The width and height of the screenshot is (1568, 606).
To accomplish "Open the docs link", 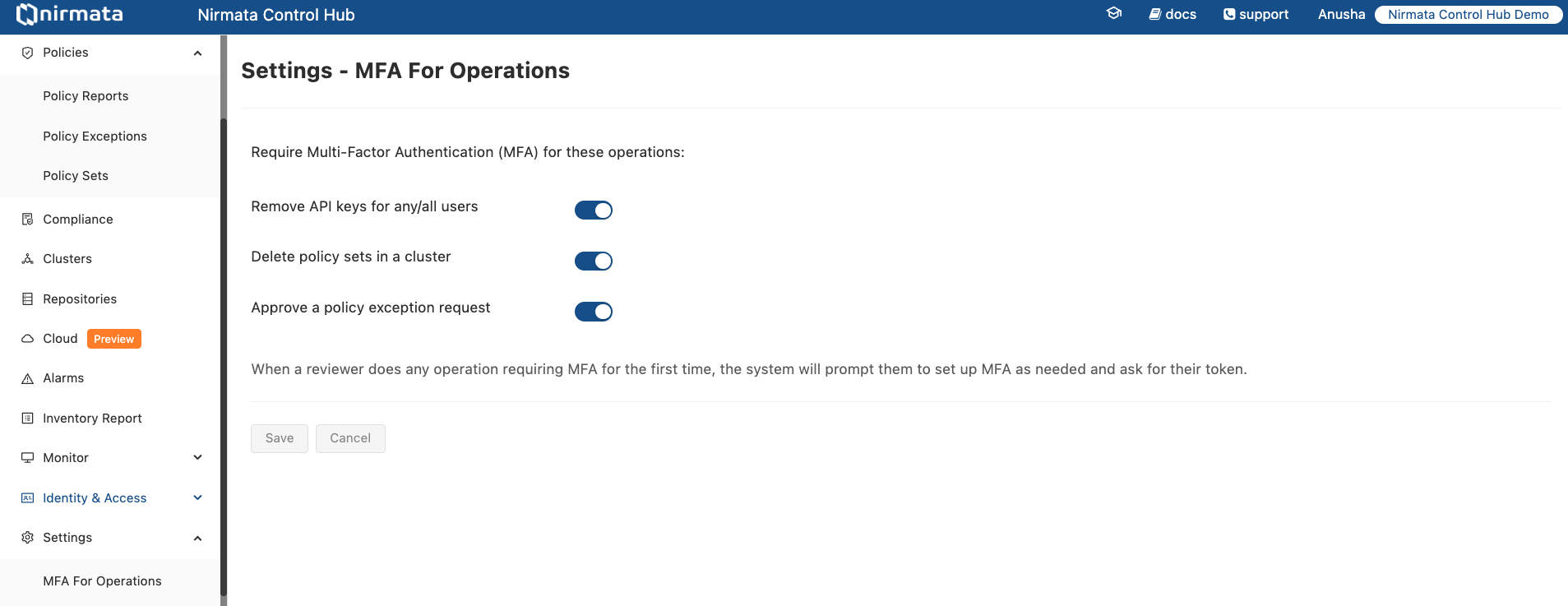I will click(1173, 14).
